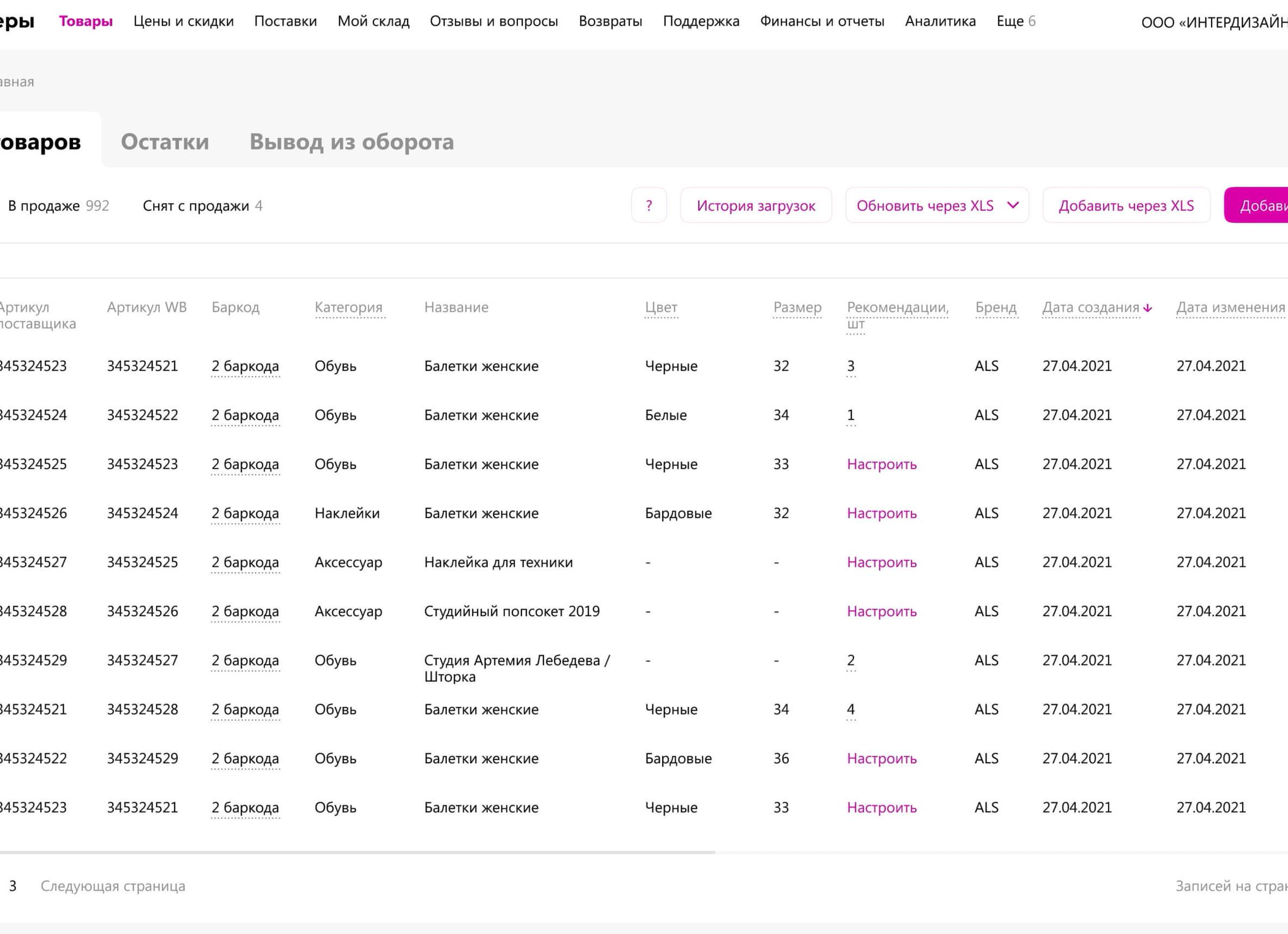Image resolution: width=1288 pixels, height=934 pixels.
Task: Expand Обновить через XLS dropdown chevron
Action: click(1013, 205)
